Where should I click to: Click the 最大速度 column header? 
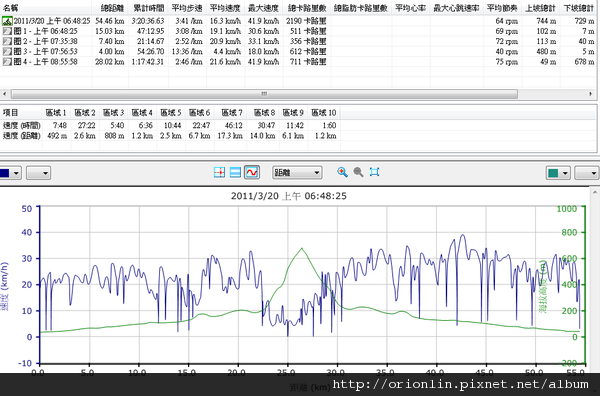[264, 8]
